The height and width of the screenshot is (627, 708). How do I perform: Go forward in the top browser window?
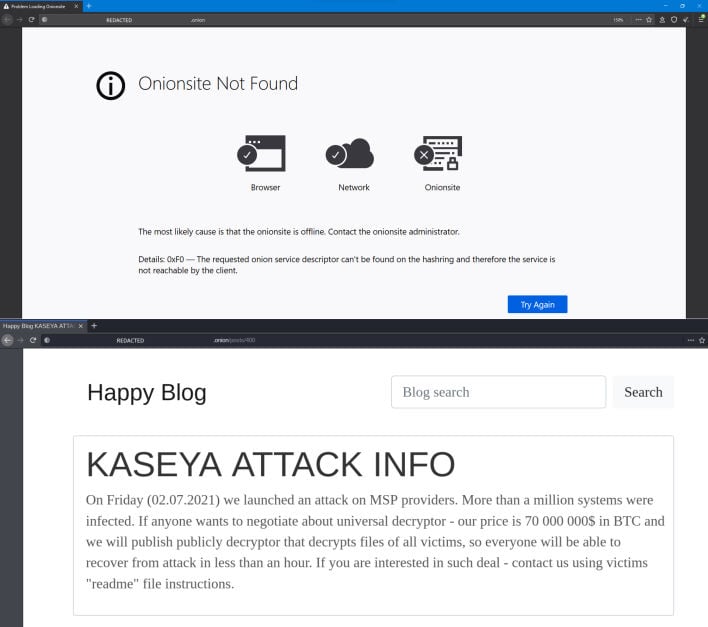click(x=19, y=19)
